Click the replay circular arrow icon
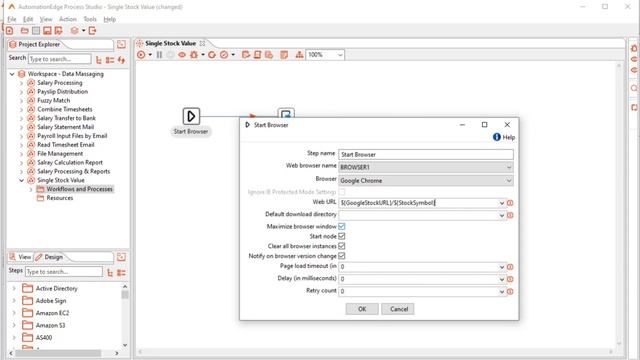This screenshot has height=360, width=640. coord(211,55)
